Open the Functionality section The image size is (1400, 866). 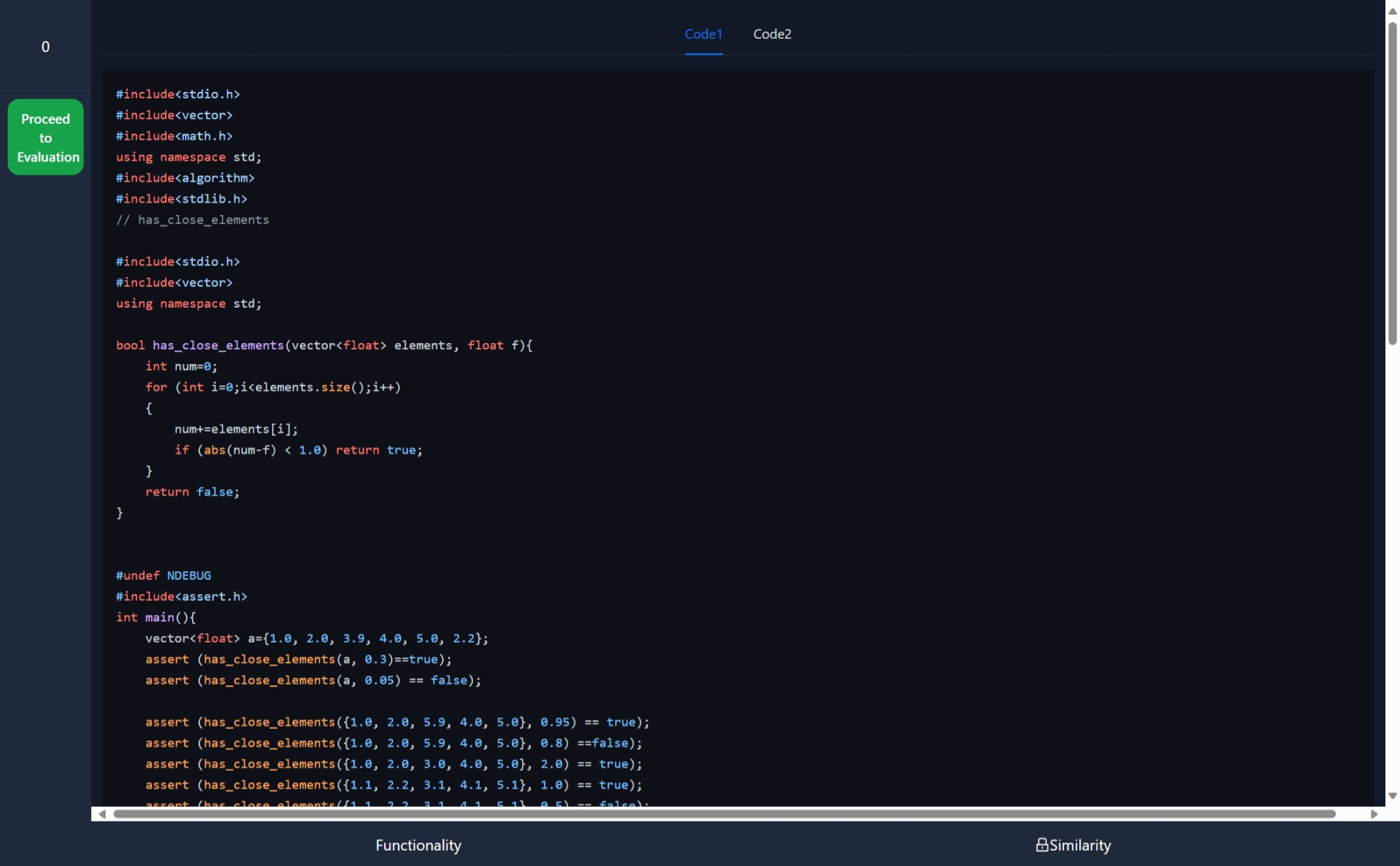[x=418, y=845]
